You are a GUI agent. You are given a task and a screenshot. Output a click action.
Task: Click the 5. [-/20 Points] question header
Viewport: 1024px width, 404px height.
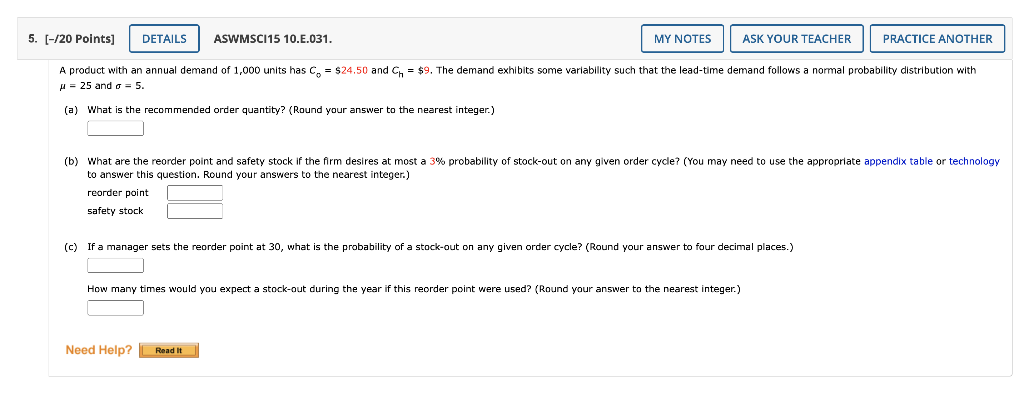[x=71, y=39]
